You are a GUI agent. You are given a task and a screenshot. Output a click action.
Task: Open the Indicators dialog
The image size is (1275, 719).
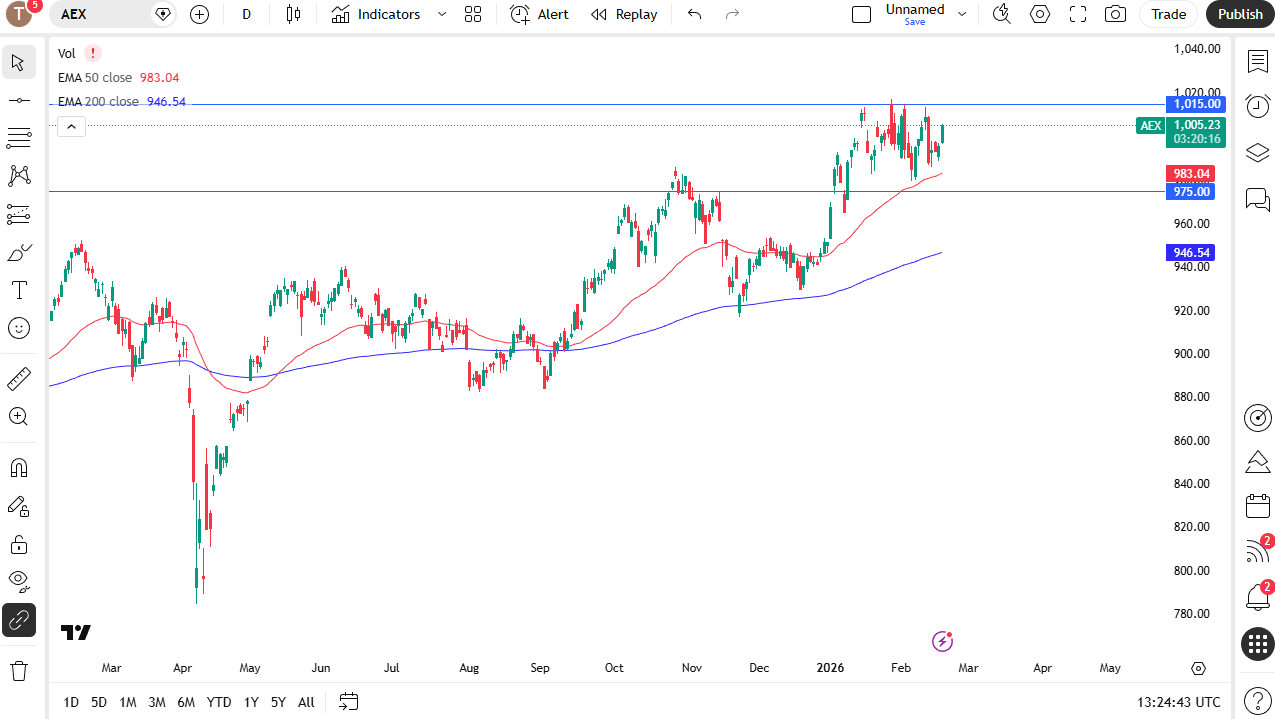[376, 14]
